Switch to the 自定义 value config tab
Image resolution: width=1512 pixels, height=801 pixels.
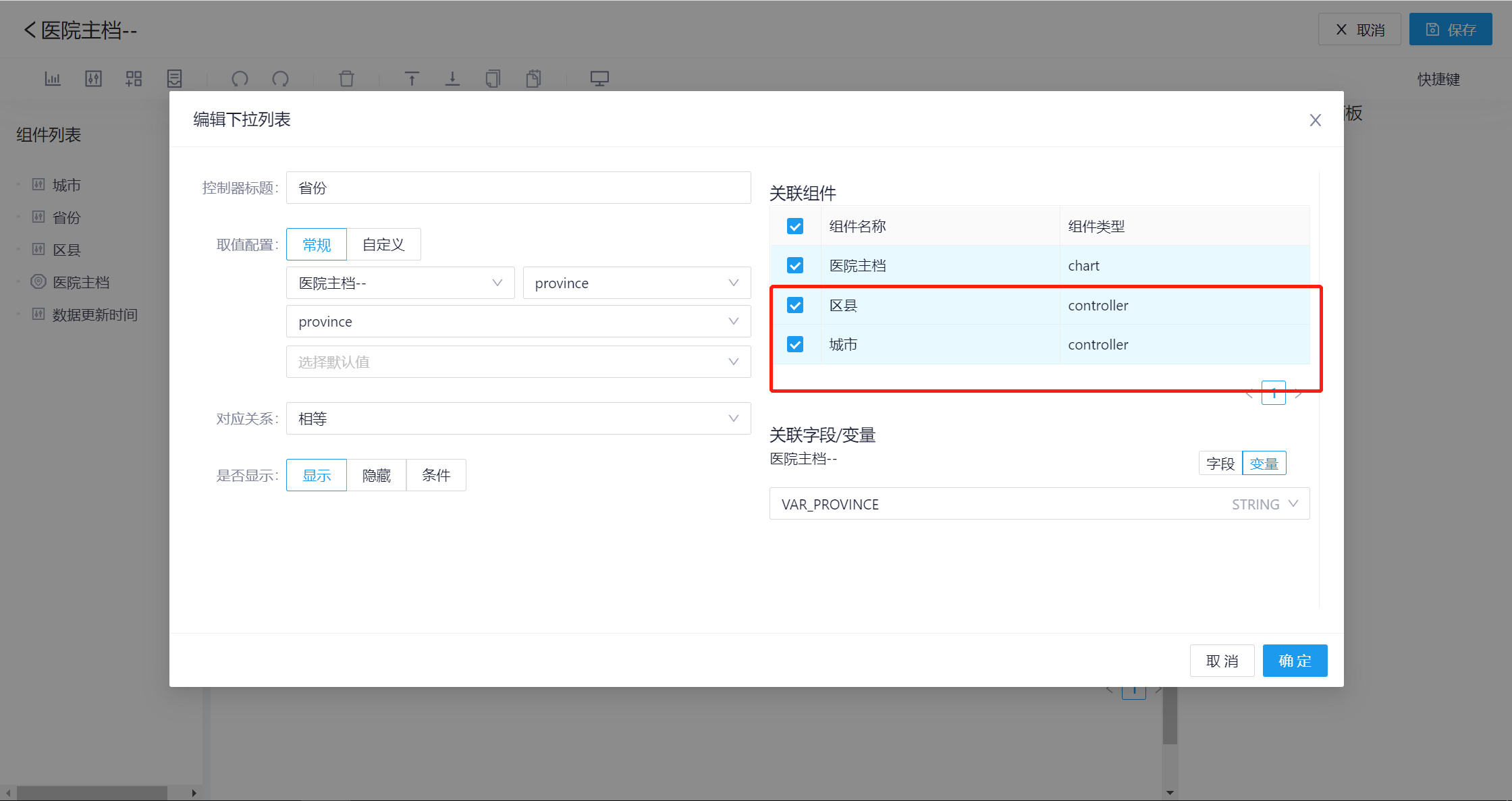[383, 244]
